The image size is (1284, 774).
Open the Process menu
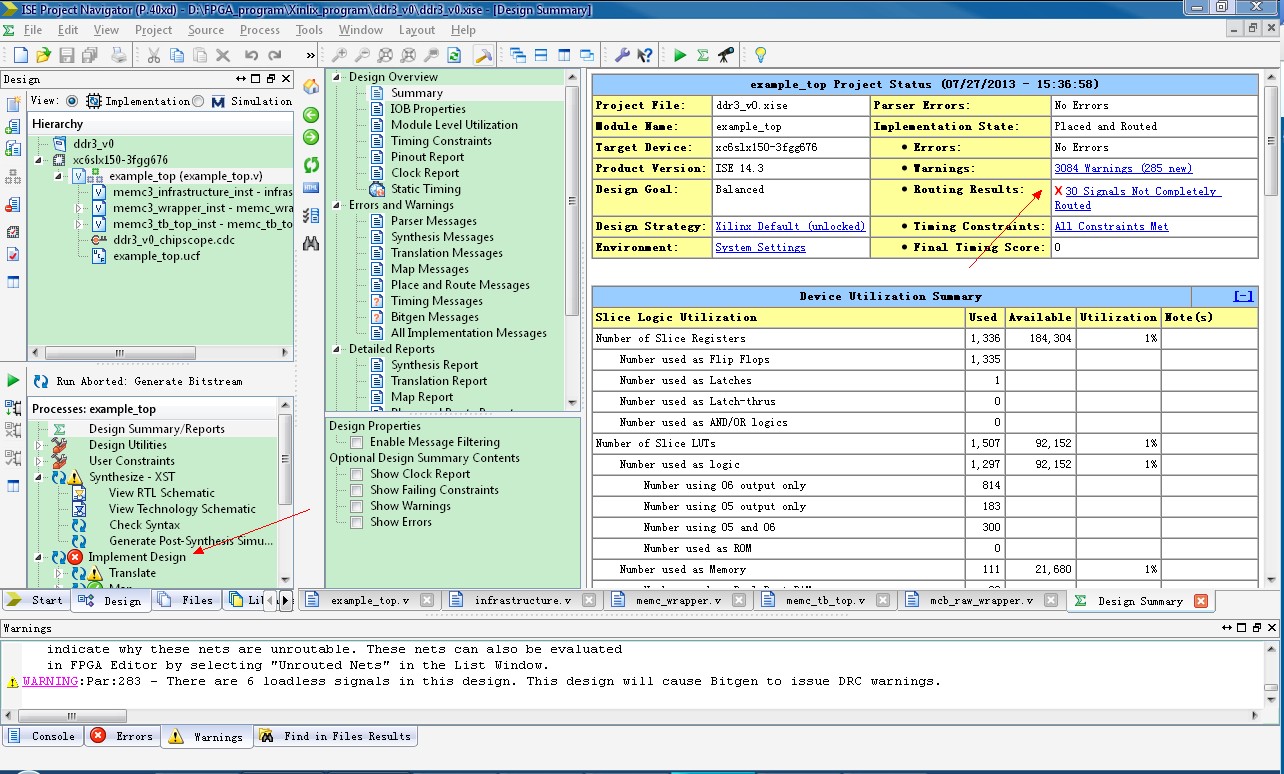[260, 30]
